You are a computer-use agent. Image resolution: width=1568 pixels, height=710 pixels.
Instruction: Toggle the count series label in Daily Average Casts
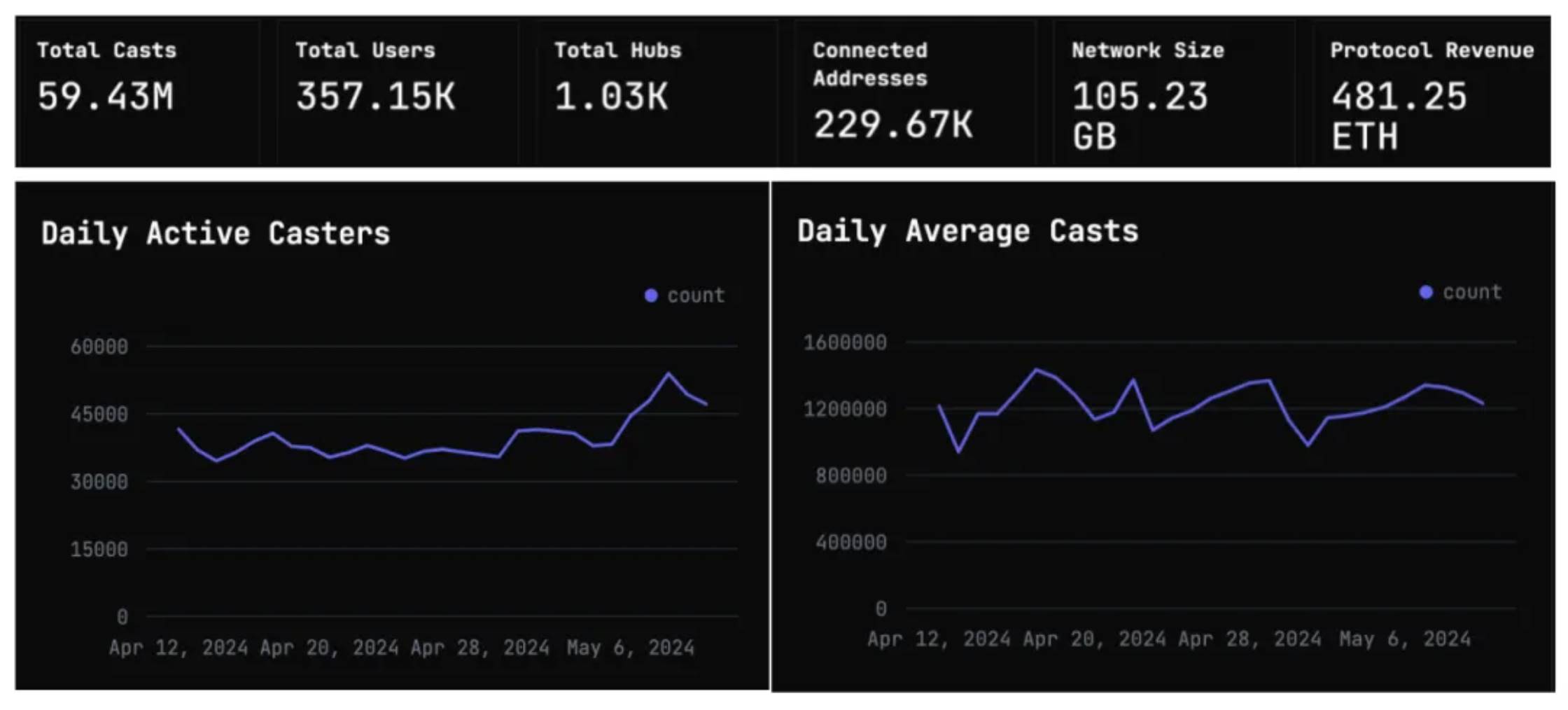click(x=1472, y=292)
